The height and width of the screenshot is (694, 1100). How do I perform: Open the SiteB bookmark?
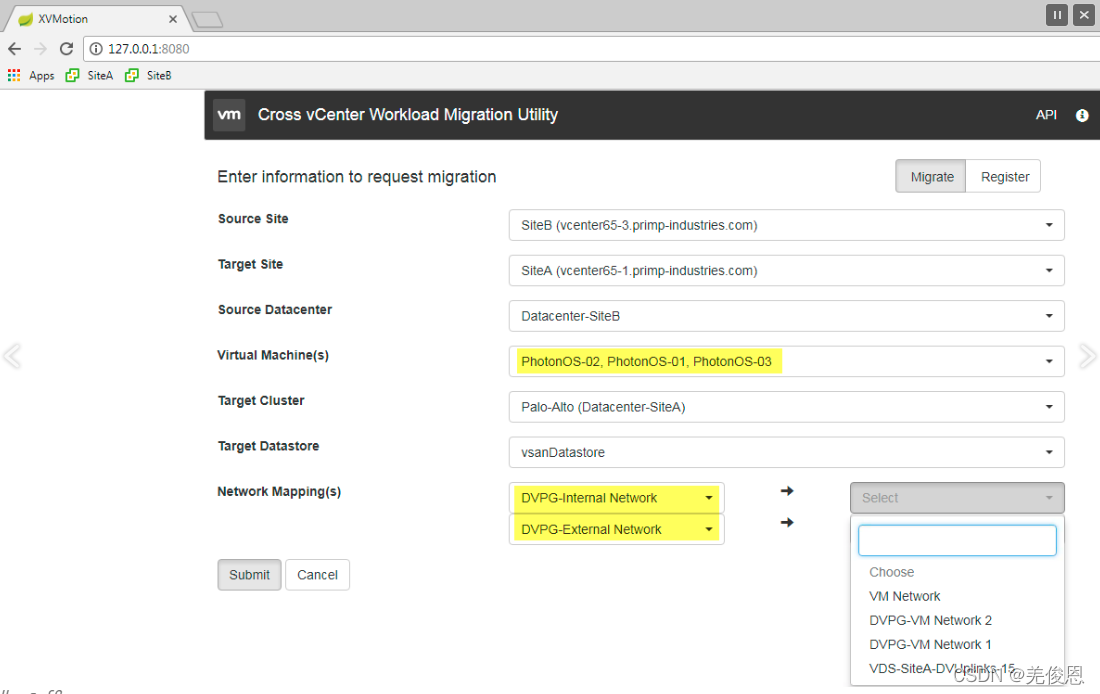[148, 75]
